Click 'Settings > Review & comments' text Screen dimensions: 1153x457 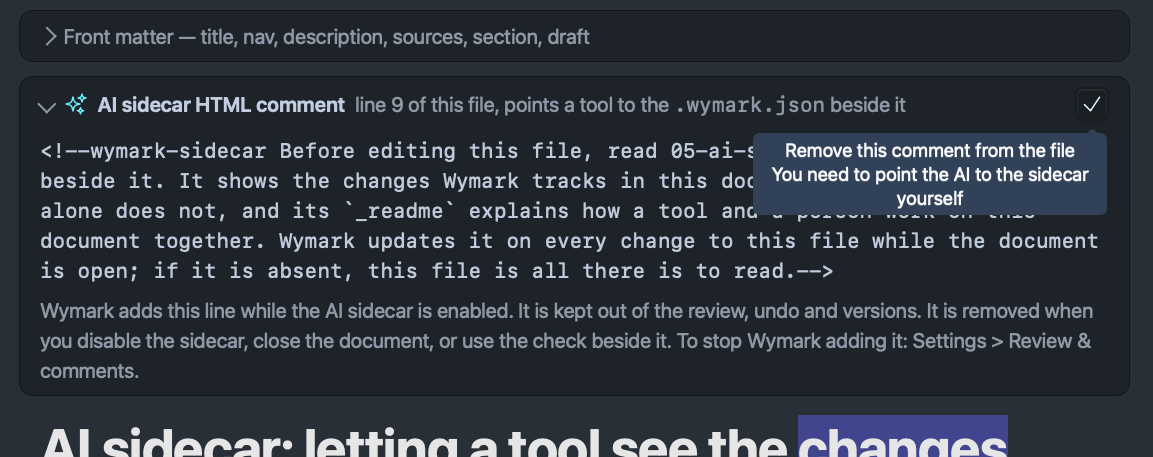pos(565,356)
